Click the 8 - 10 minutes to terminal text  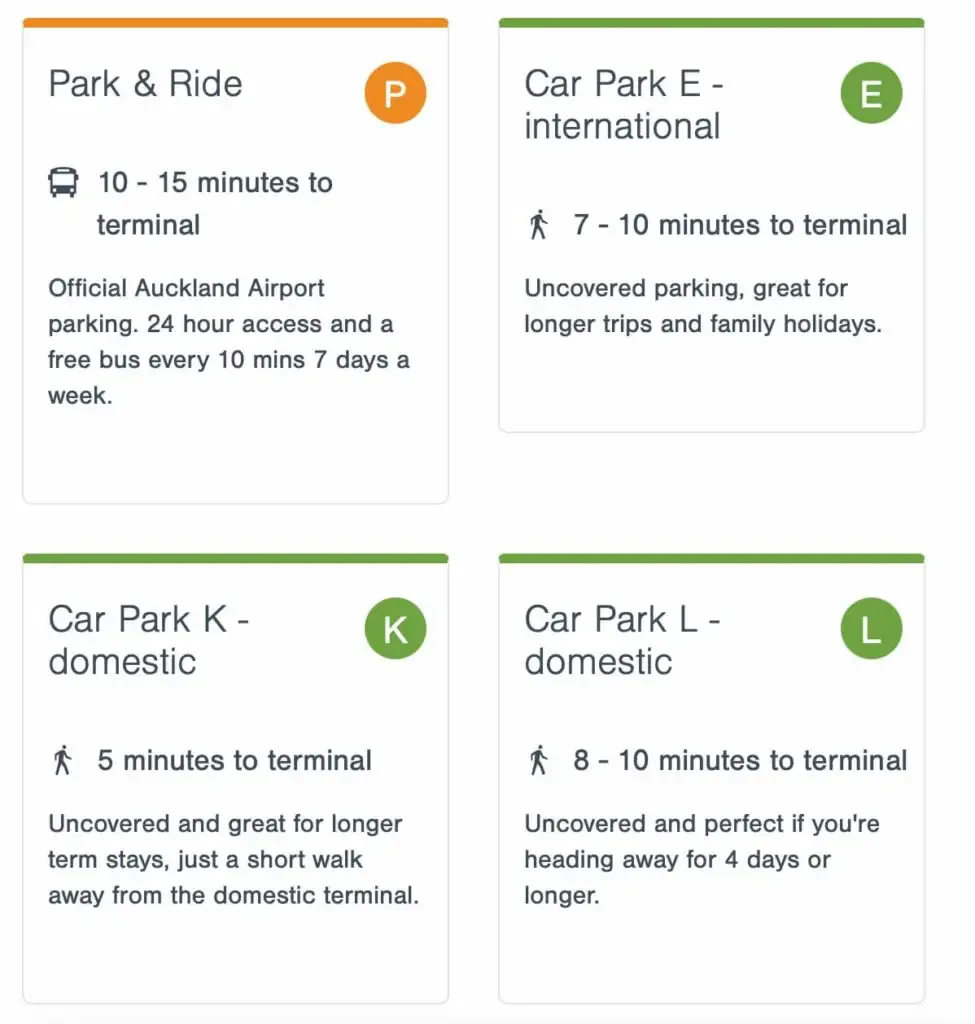(x=740, y=760)
